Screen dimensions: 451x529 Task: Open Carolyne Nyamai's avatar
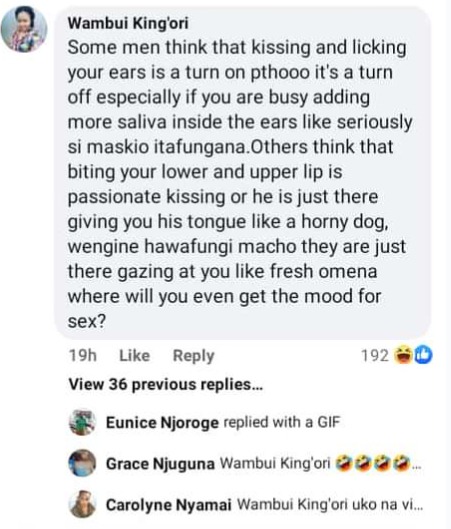point(82,504)
